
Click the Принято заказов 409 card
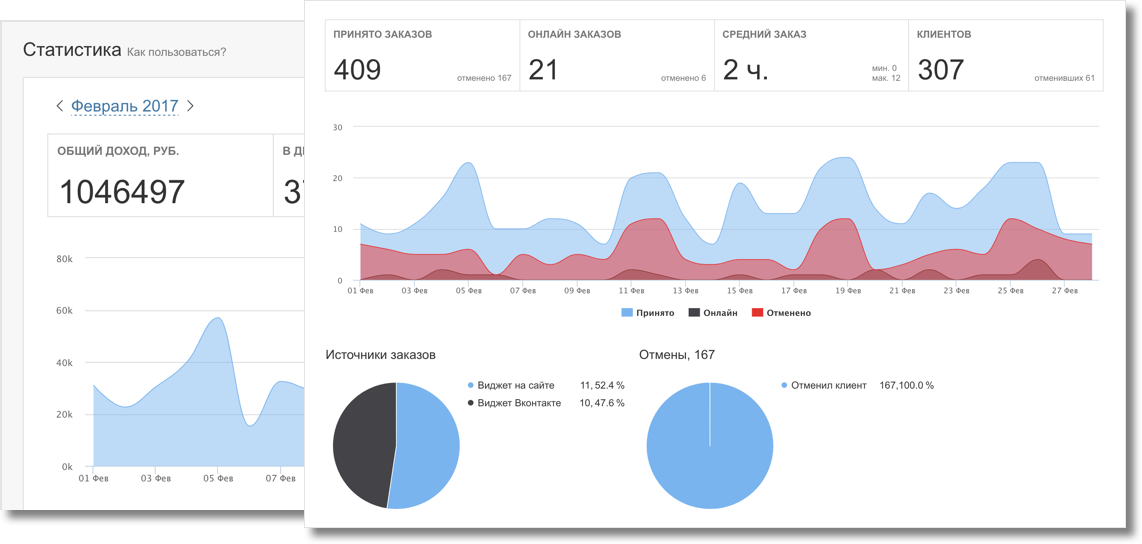point(422,56)
